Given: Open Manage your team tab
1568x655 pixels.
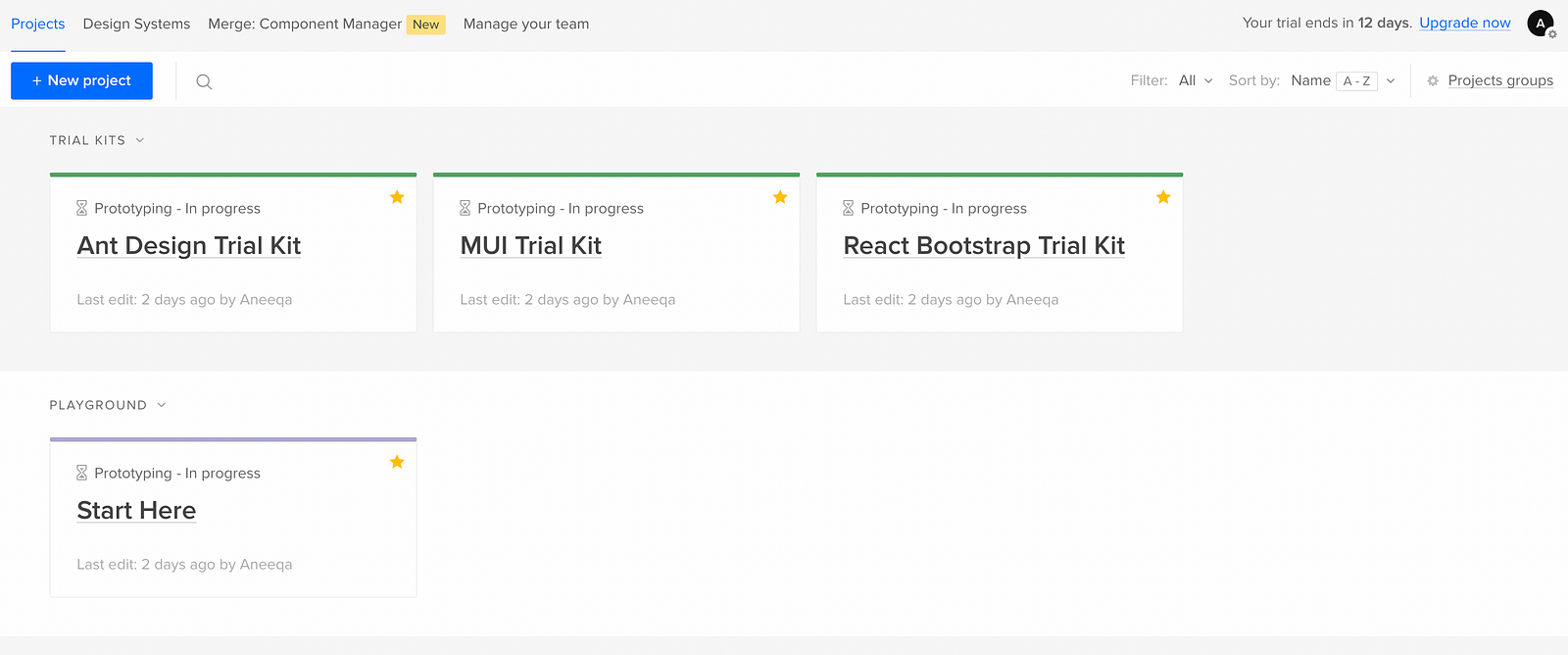Looking at the screenshot, I should 526,24.
